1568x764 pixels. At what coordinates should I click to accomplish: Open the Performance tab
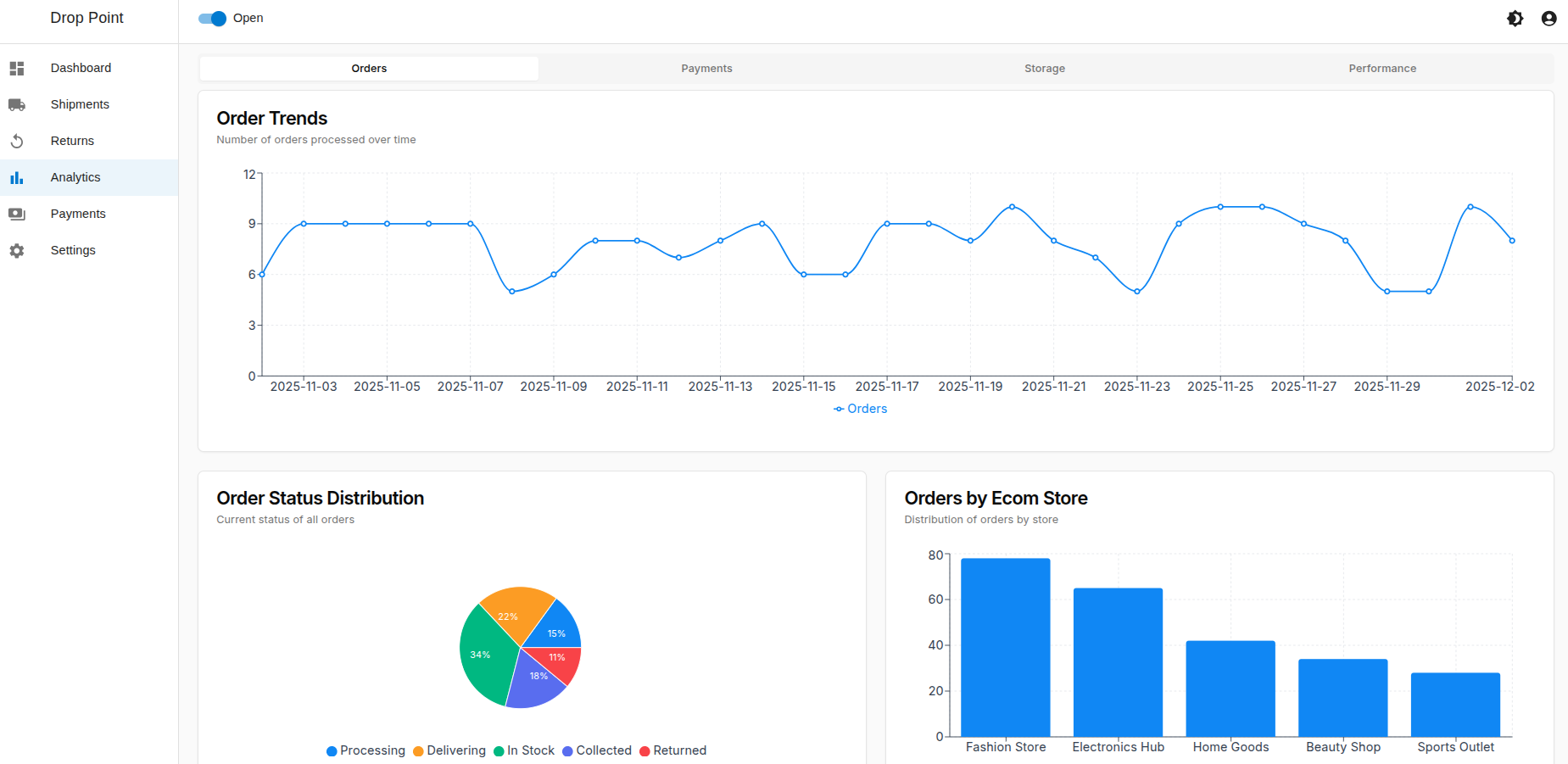(x=1381, y=69)
